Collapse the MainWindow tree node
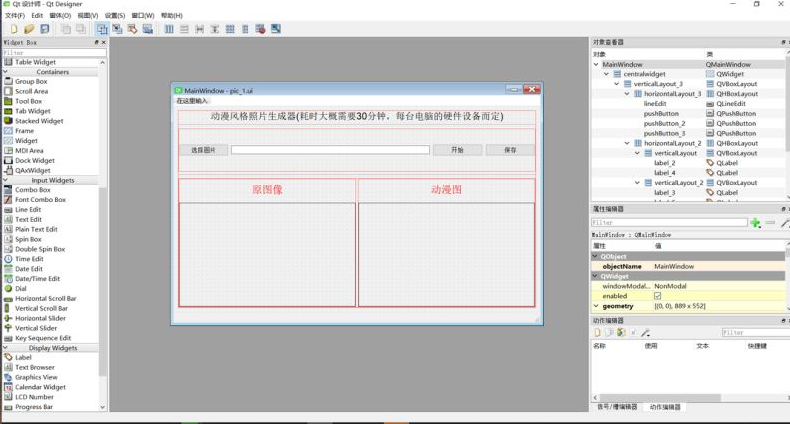The width and height of the screenshot is (790, 424). click(596, 64)
